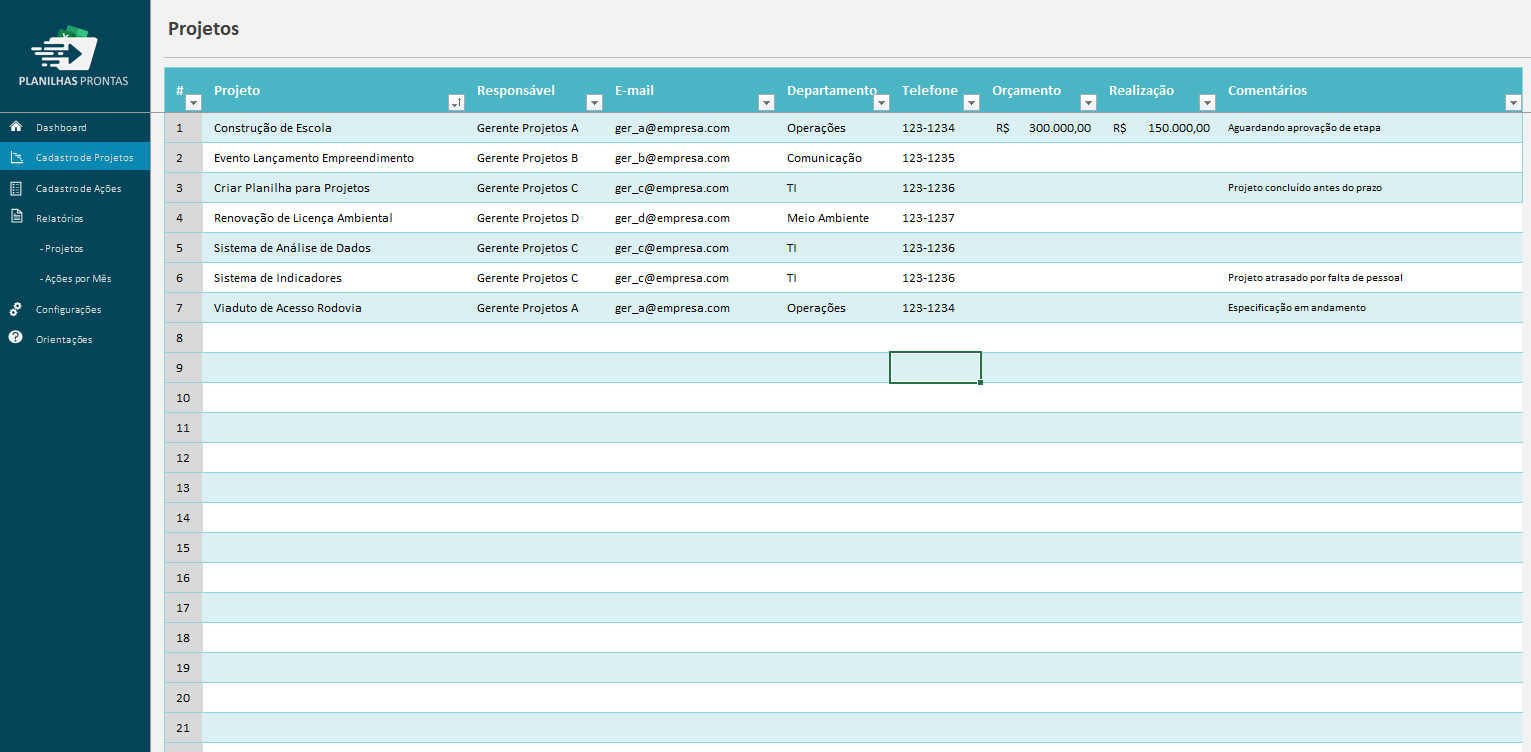Click the ger_d@empresa.com email link
The image size is (1531, 752).
[x=672, y=217]
